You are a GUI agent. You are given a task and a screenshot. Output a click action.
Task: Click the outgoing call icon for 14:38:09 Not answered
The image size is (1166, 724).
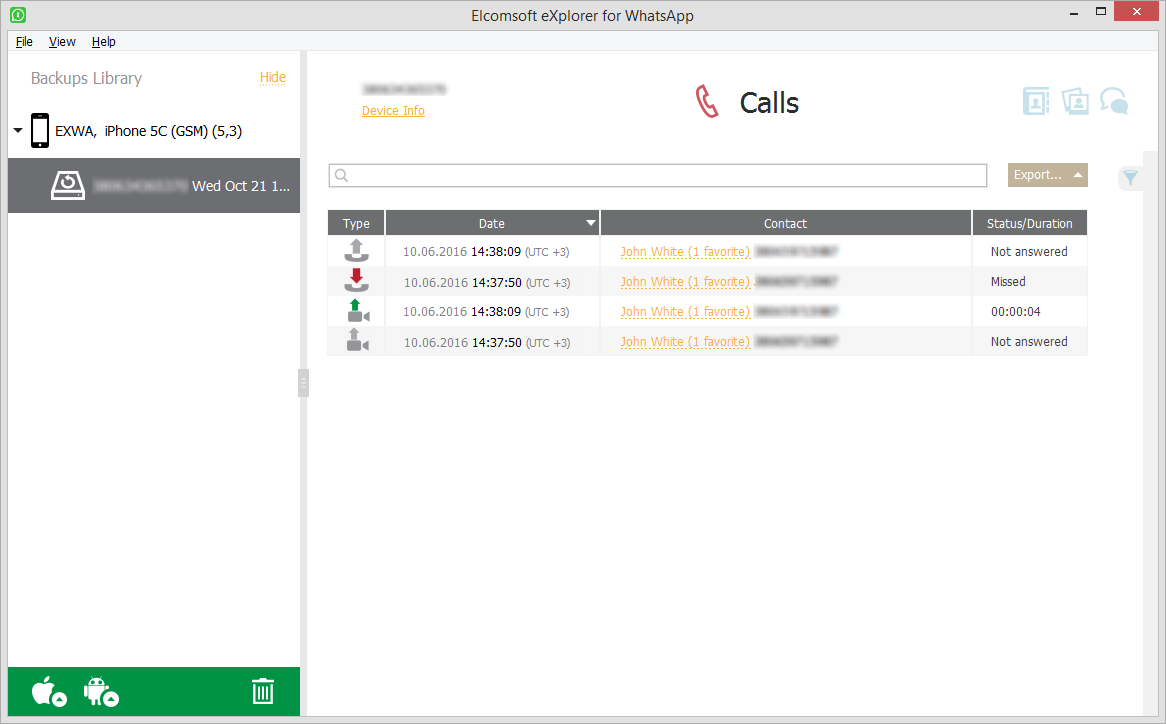pyautogui.click(x=356, y=251)
